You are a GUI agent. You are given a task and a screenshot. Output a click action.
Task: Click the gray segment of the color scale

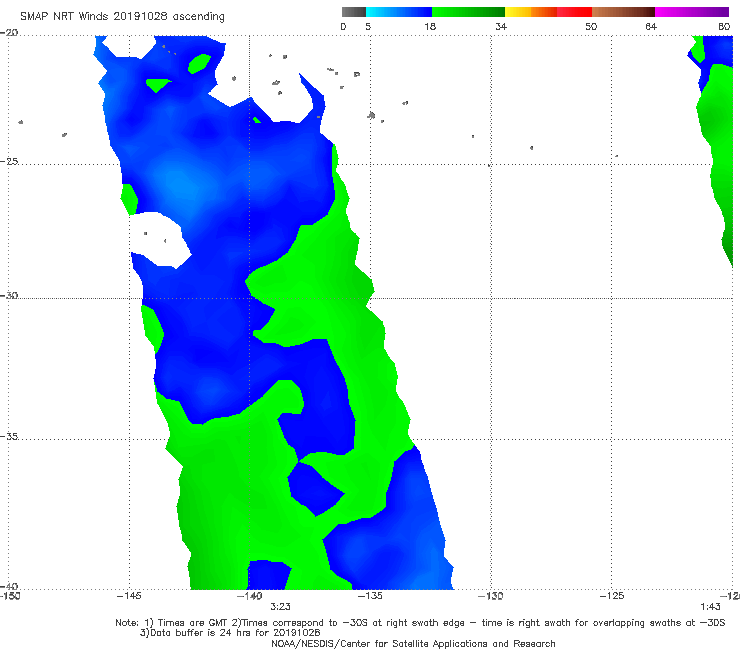tap(353, 12)
